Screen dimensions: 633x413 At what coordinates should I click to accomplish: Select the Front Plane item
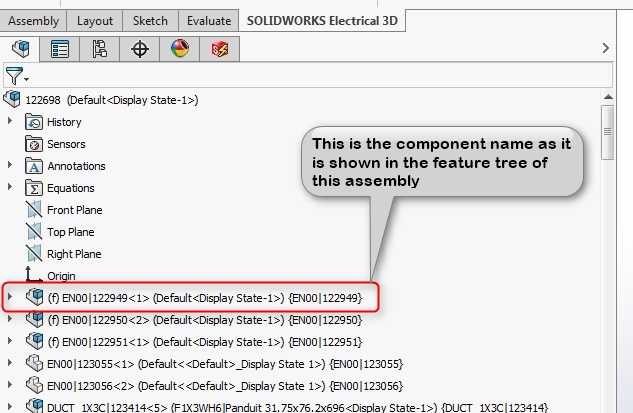[75, 210]
